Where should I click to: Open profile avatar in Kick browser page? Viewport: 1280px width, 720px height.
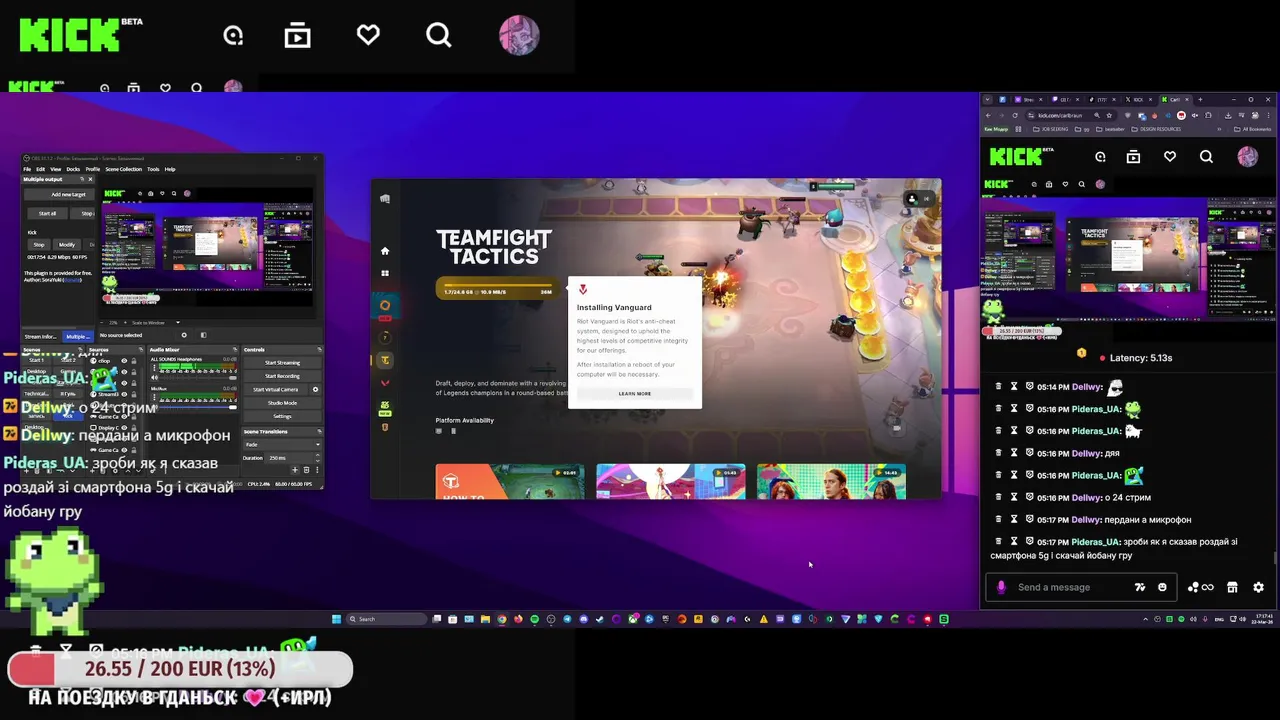1248,157
